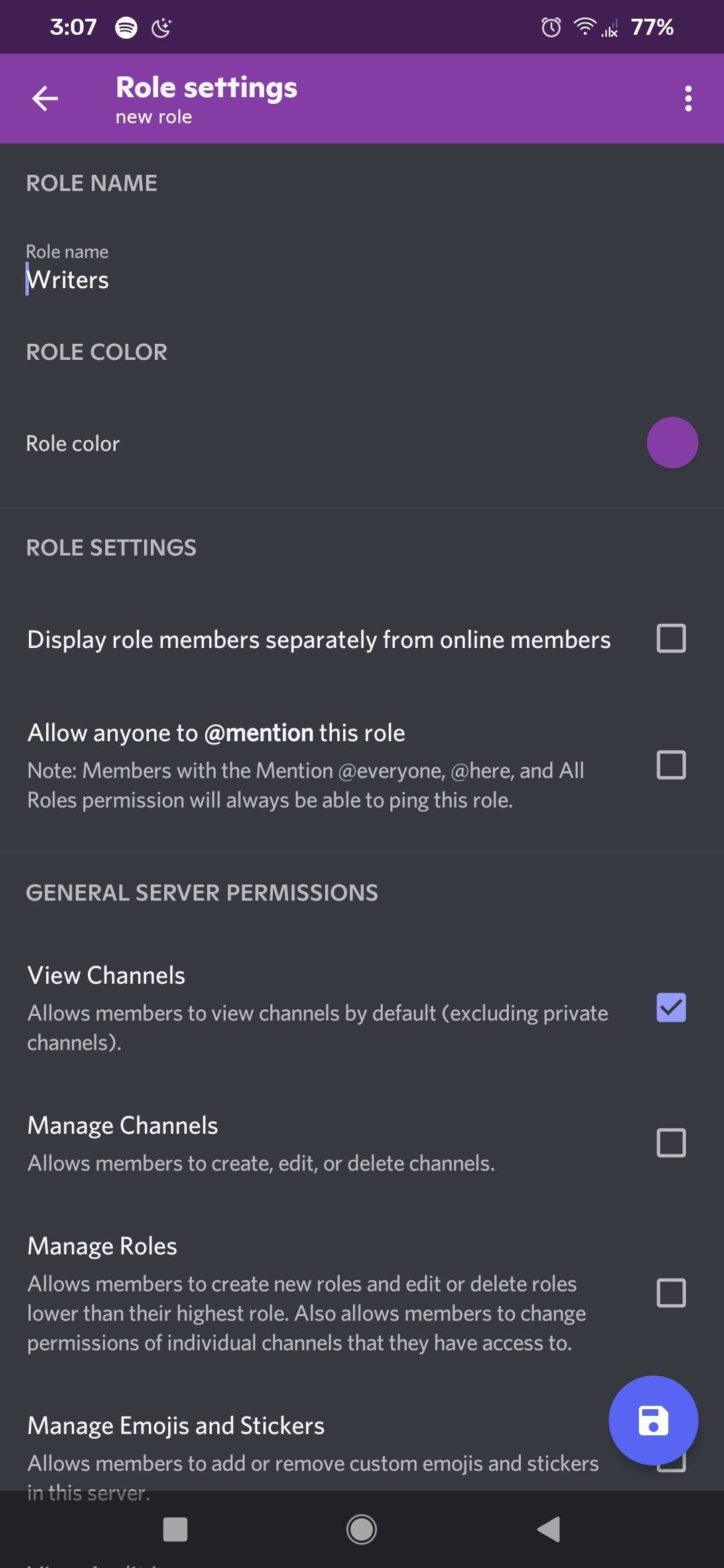Enable Manage Channels permission checkbox
Viewport: 724px width, 1568px height.
pos(671,1142)
